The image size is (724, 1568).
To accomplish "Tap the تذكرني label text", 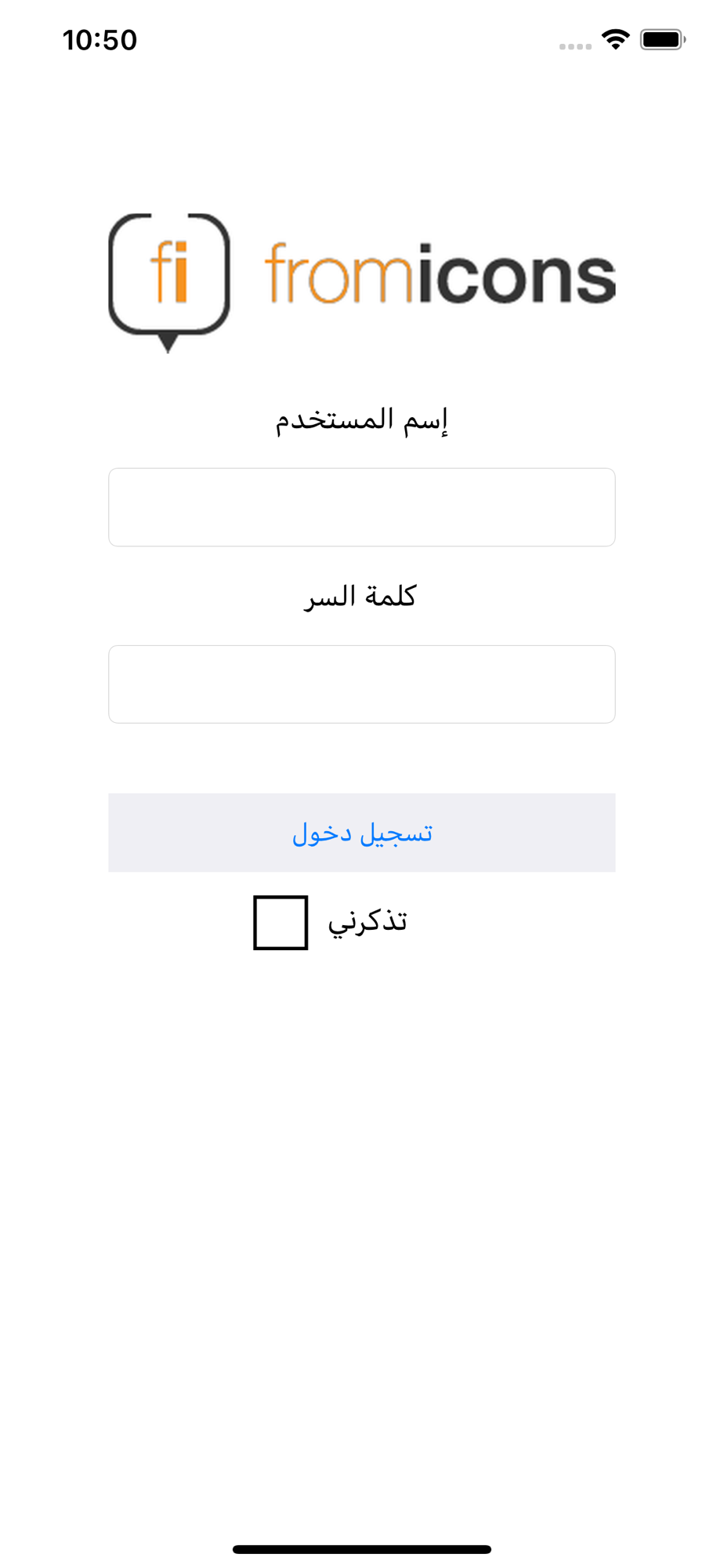I will click(x=367, y=922).
